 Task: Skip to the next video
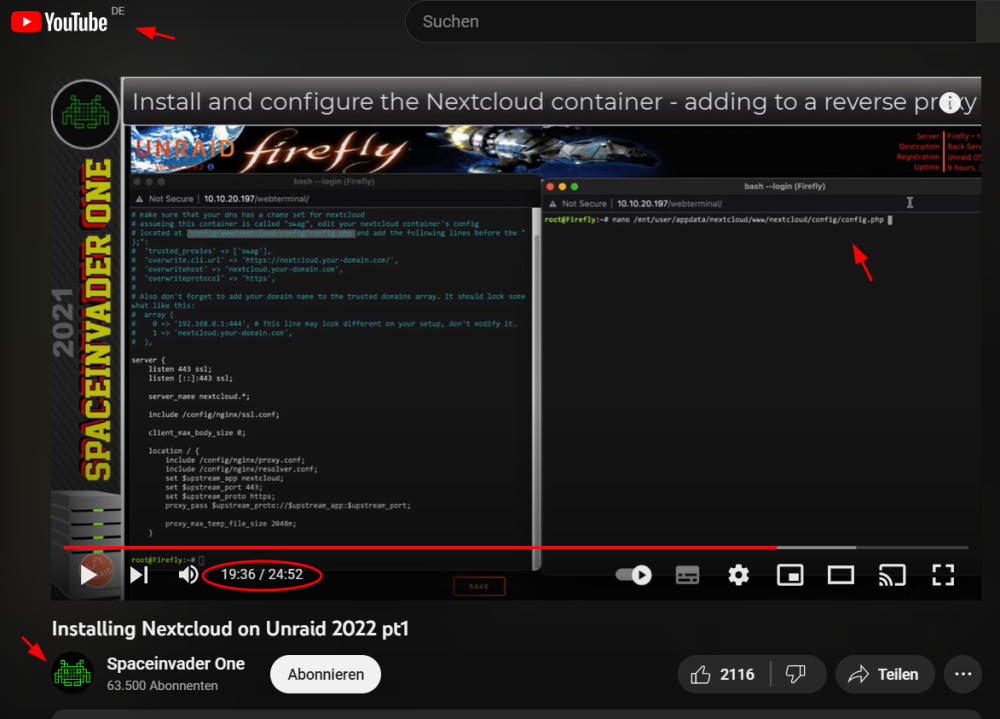[139, 575]
